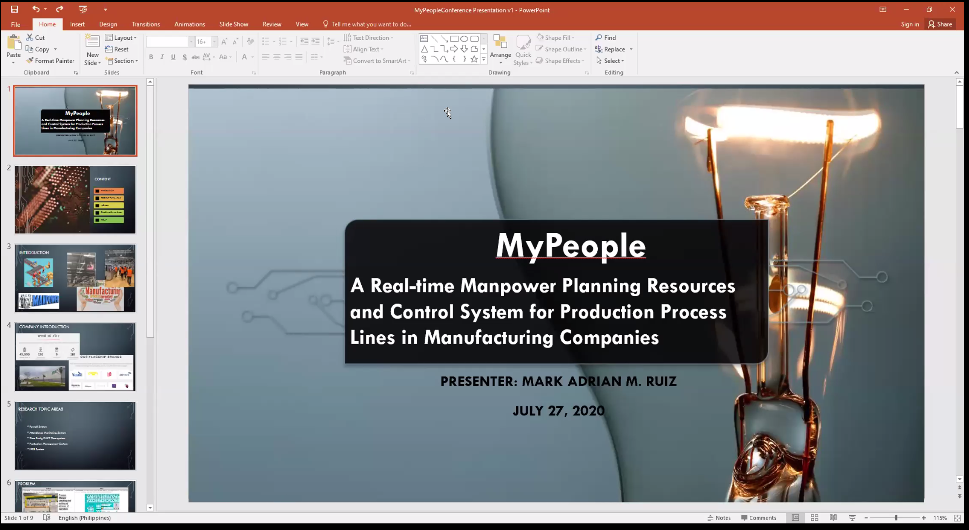
Task: Switch to Animations tab
Action: tap(190, 24)
